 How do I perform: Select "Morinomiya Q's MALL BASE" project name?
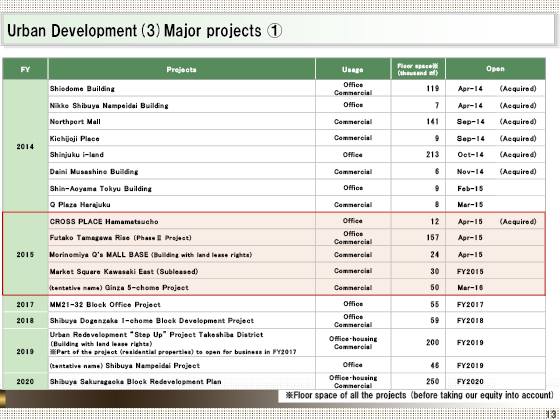[x=99, y=255]
